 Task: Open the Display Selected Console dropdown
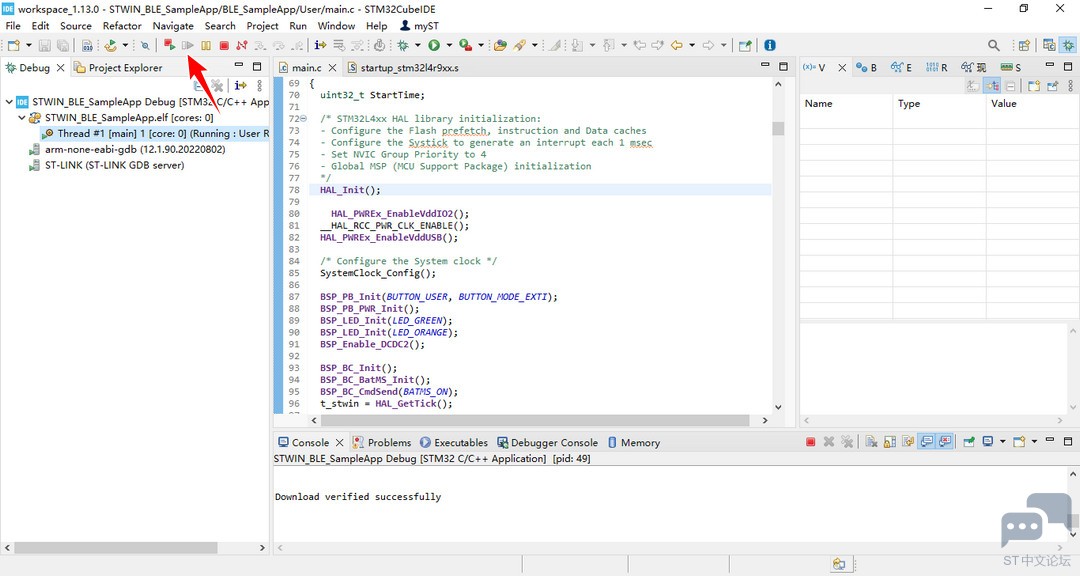point(1003,442)
